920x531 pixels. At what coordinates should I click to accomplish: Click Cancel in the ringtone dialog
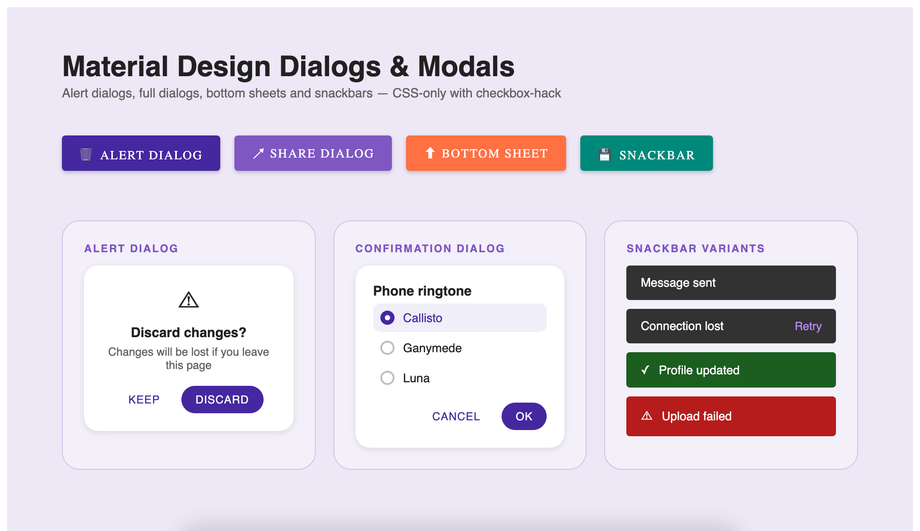click(456, 417)
